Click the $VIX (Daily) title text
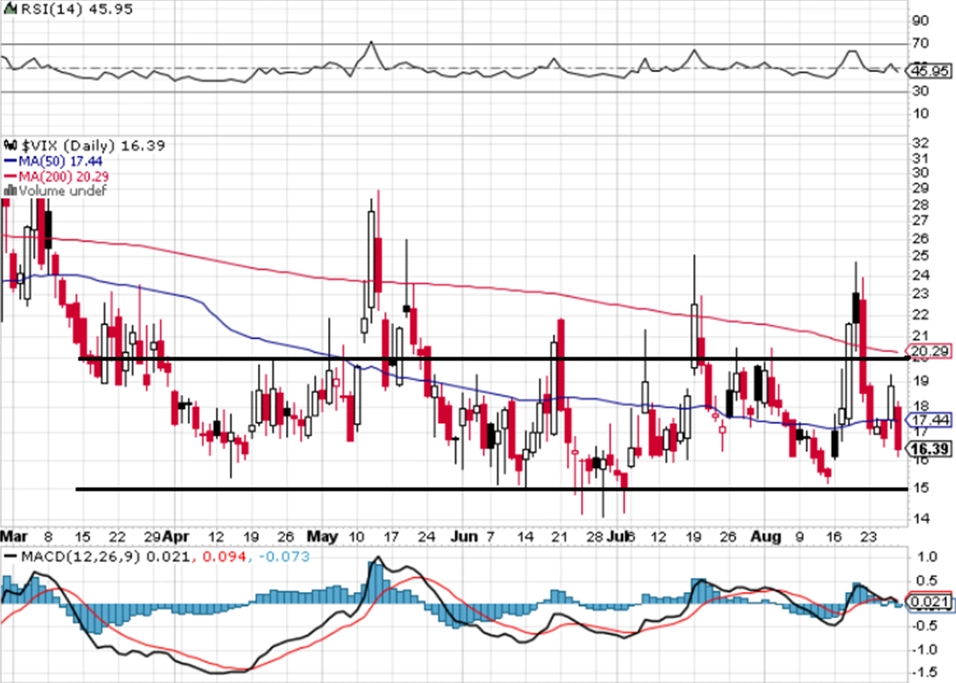Viewport: 956px width, 683px height. [68, 145]
